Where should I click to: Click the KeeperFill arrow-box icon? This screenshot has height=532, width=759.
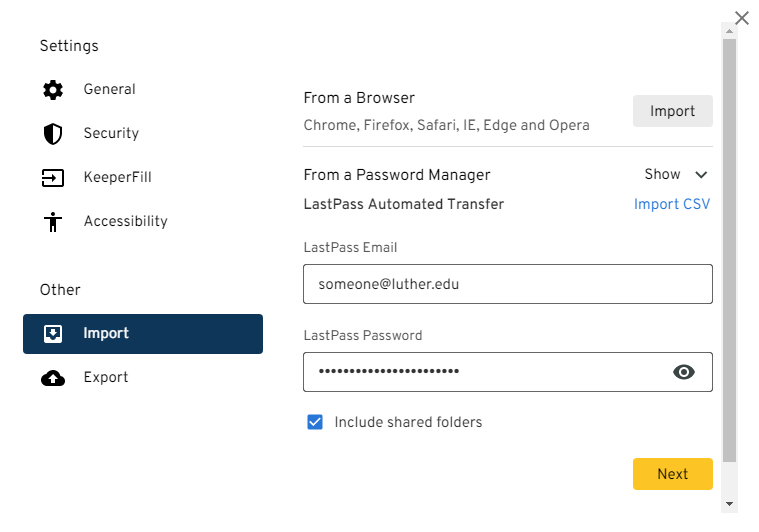53,178
